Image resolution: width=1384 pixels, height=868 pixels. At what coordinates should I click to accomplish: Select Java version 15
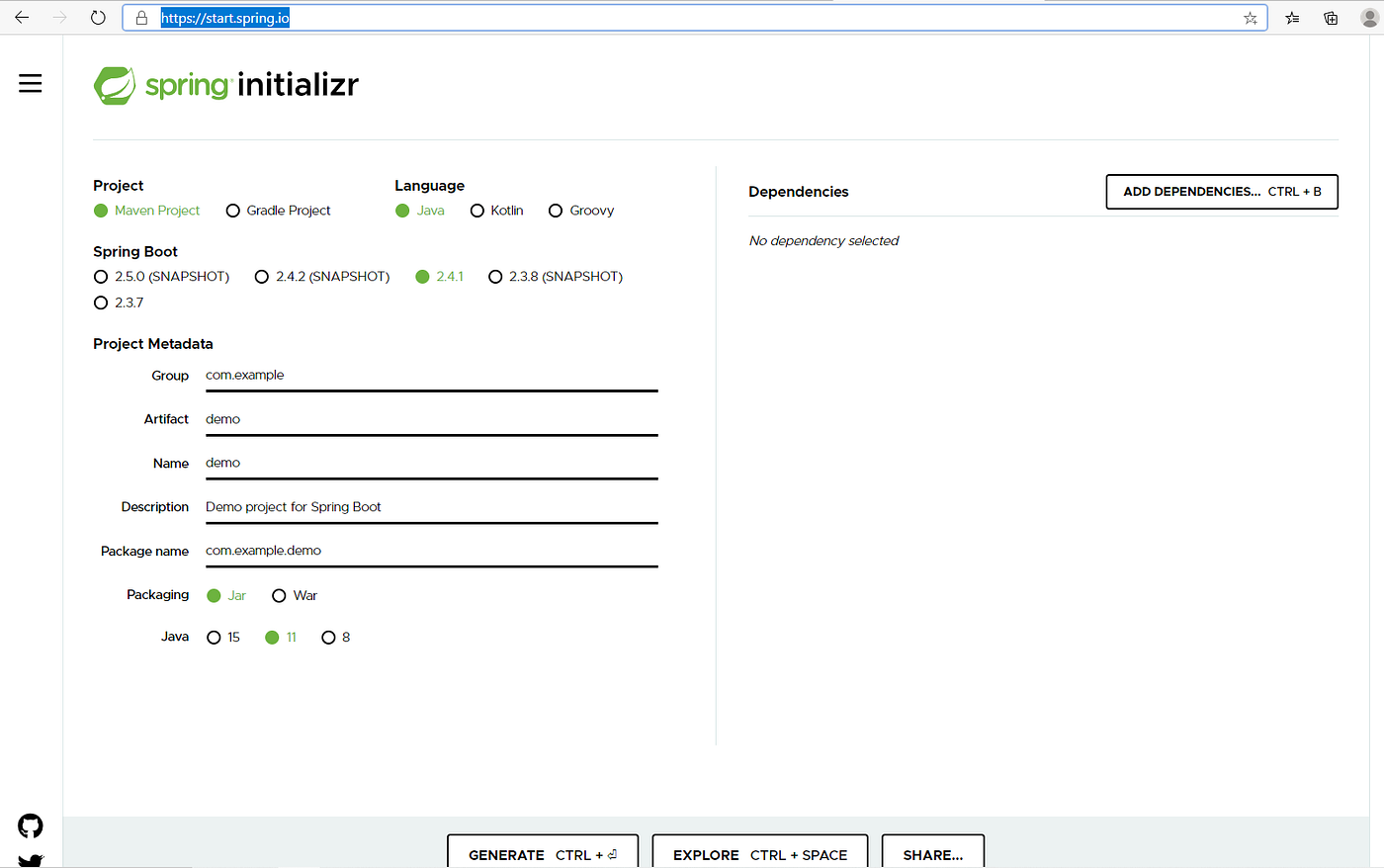point(223,638)
